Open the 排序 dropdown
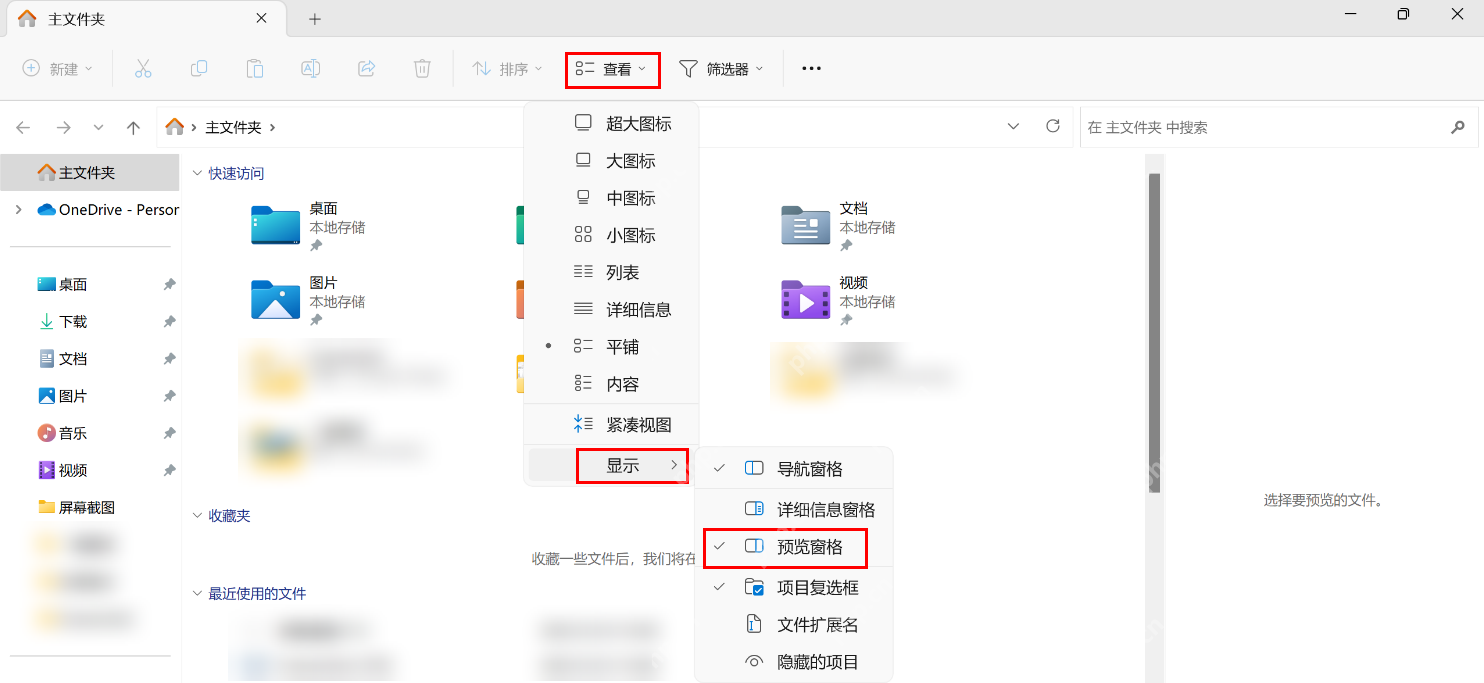The image size is (1484, 683). 508,68
